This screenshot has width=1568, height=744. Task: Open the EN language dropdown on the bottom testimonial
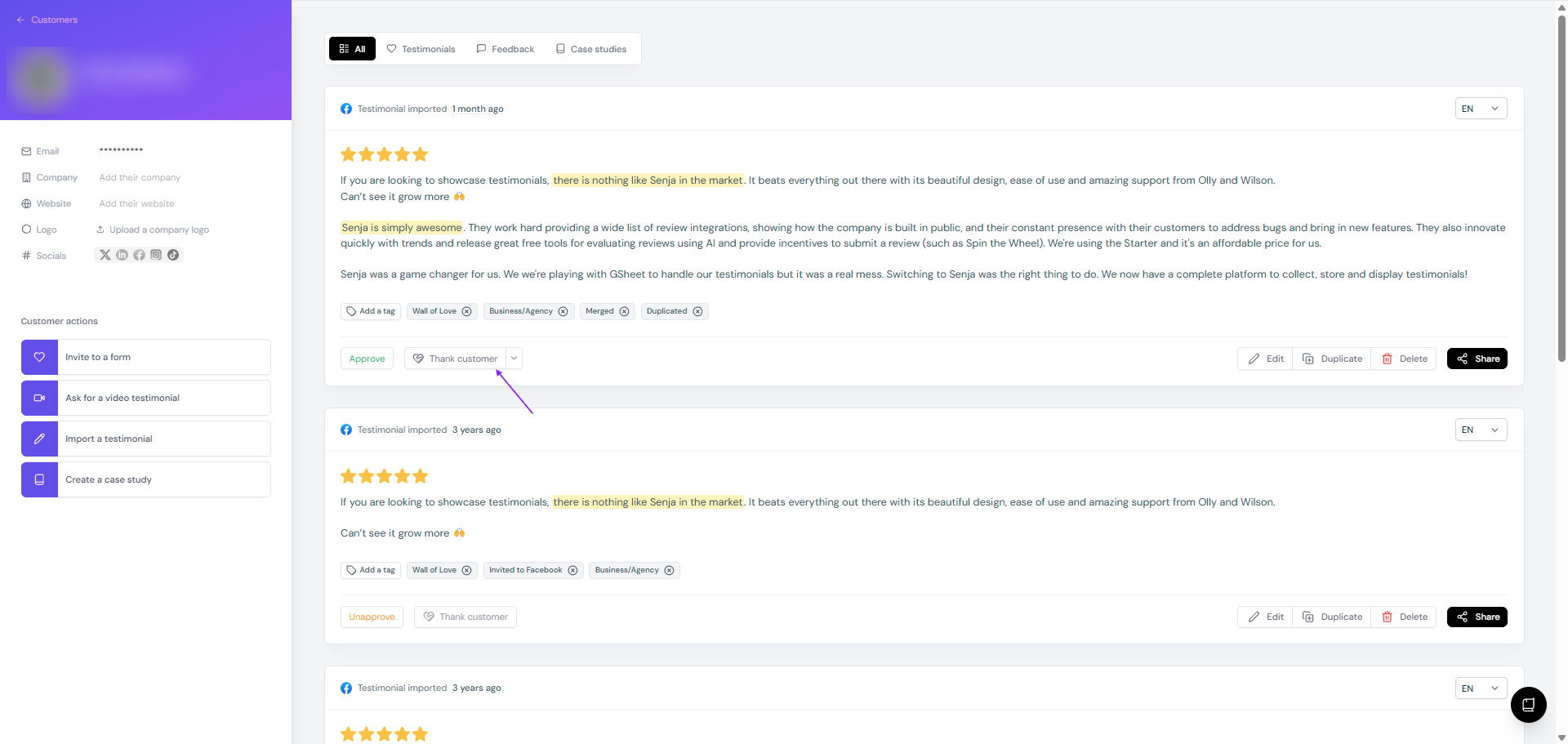[1481, 688]
